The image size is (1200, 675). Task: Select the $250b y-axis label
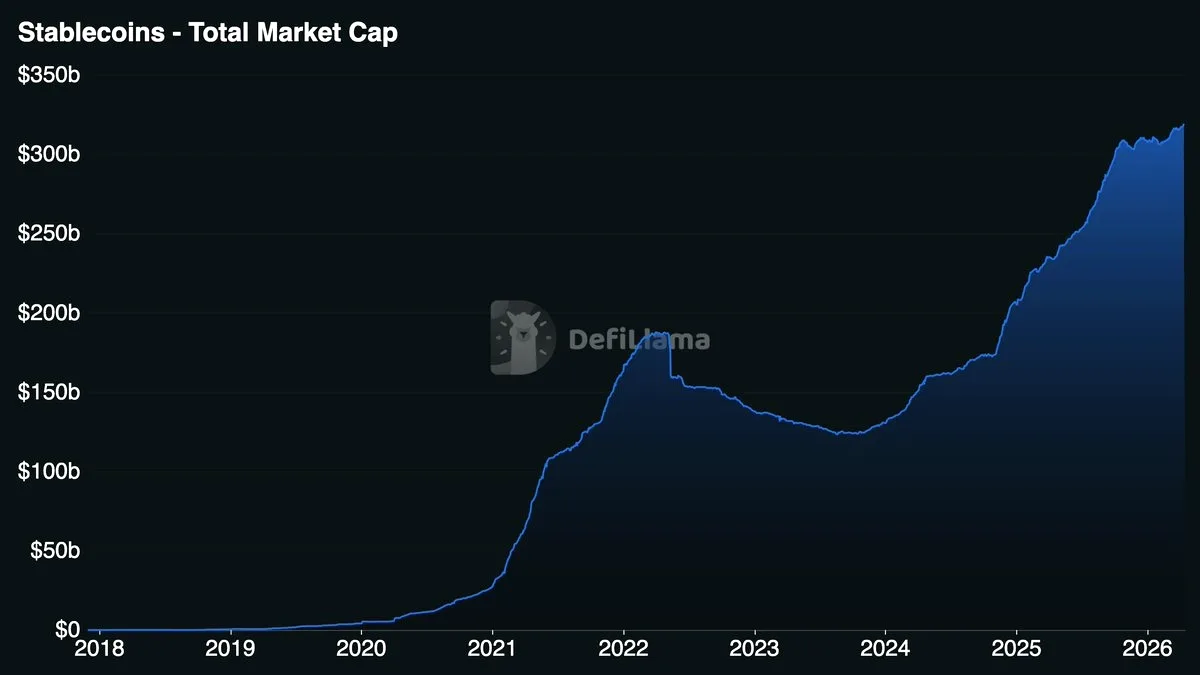tap(49, 234)
